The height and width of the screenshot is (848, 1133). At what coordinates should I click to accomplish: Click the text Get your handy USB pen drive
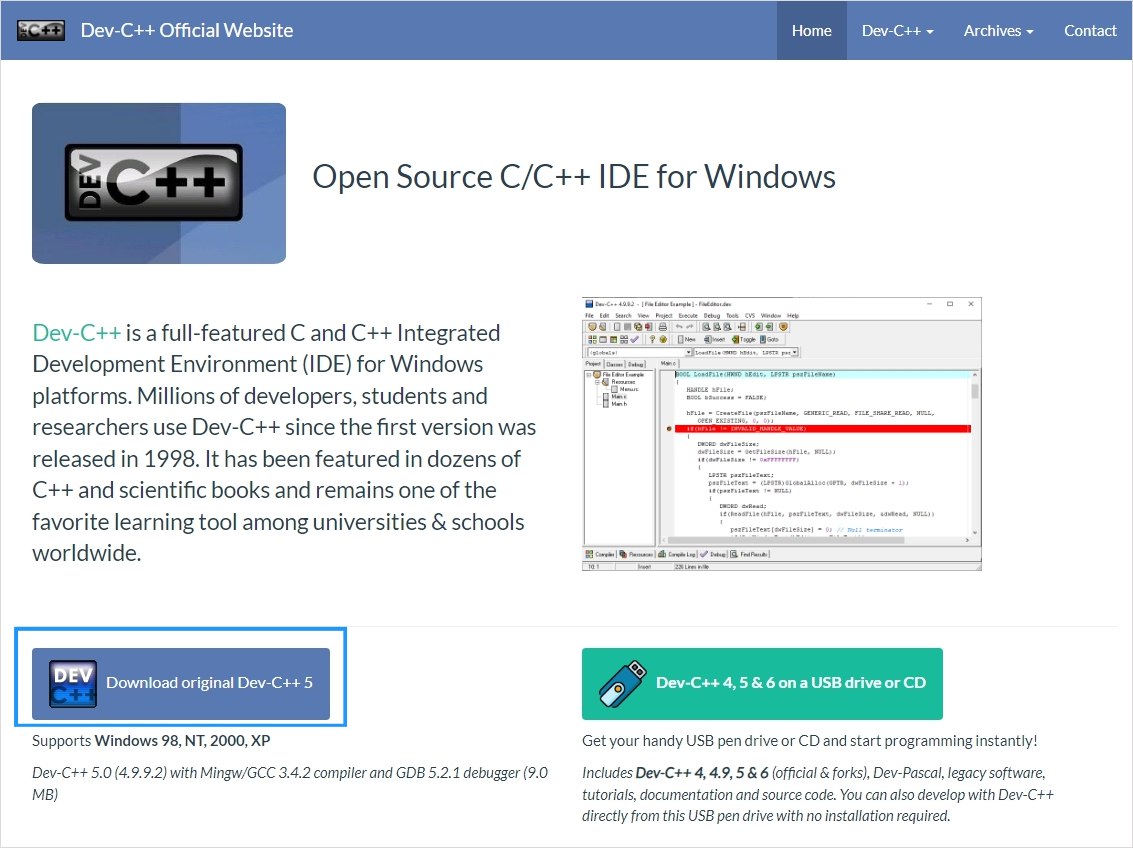(x=809, y=740)
